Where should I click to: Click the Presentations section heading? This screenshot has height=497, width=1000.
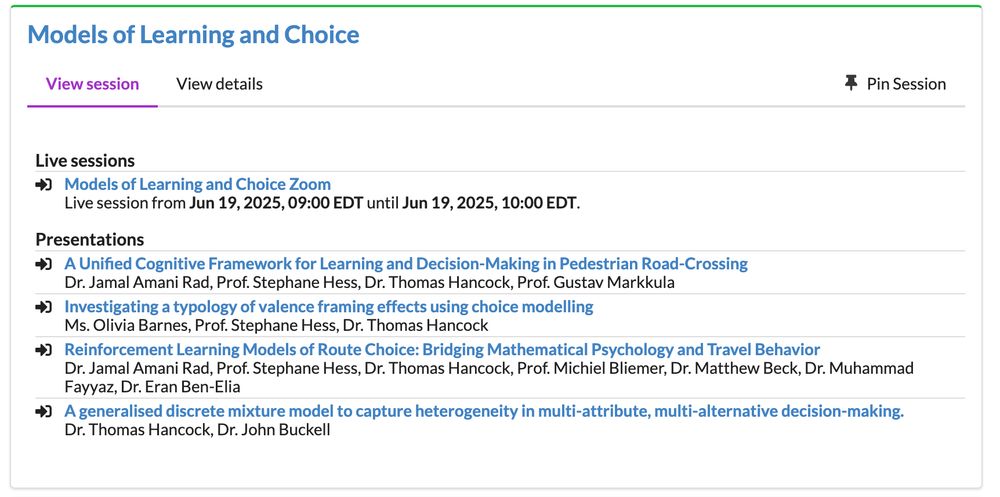[90, 239]
